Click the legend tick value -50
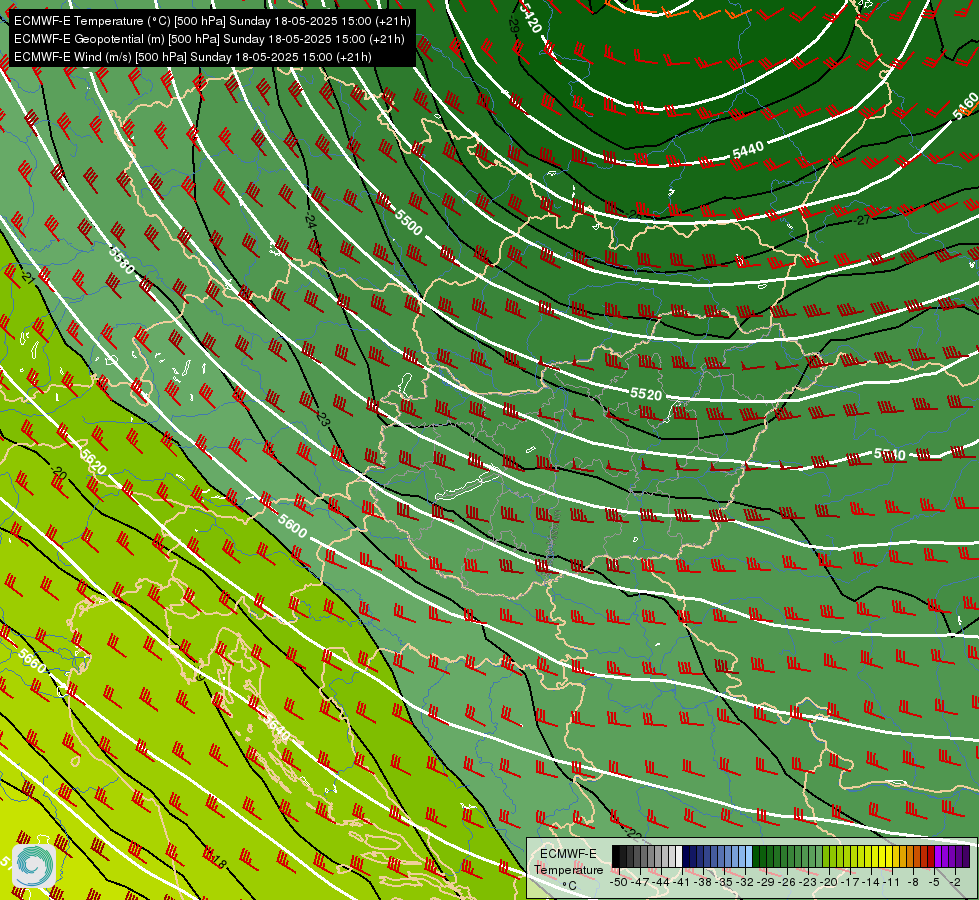The image size is (979, 900). (619, 883)
